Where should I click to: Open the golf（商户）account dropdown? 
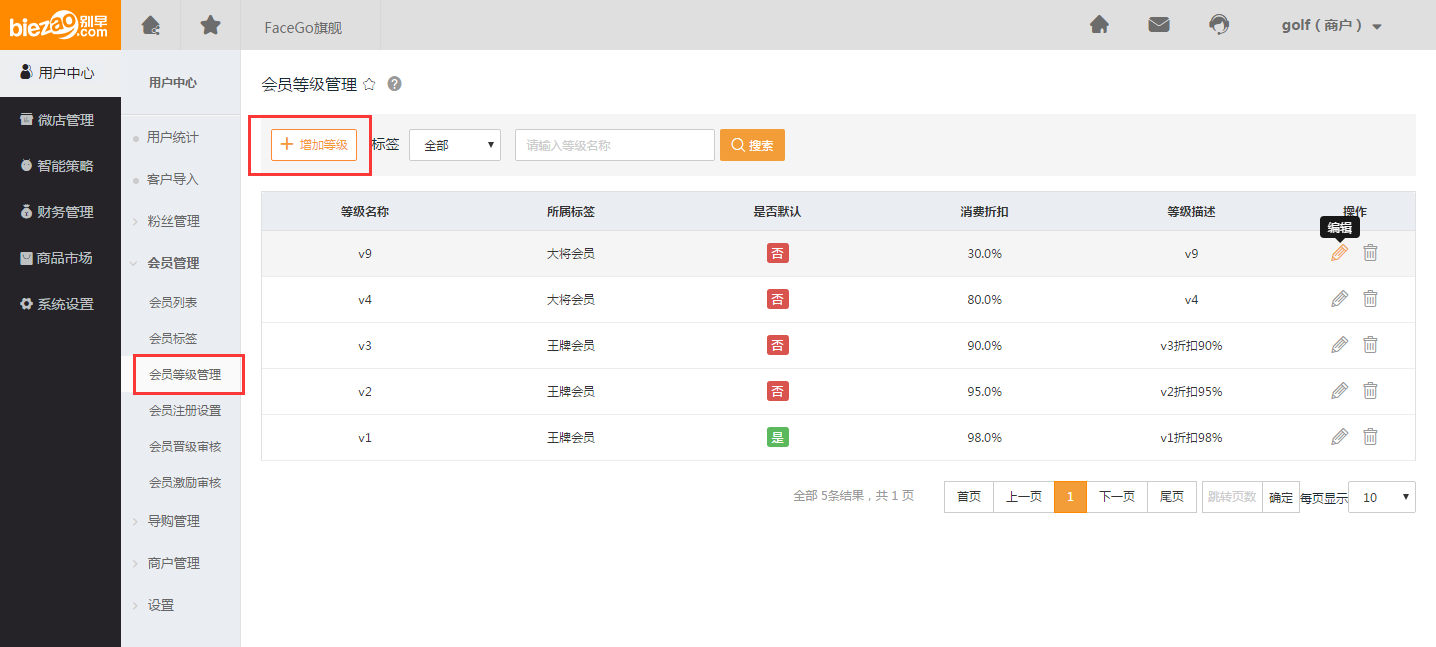(x=1331, y=26)
